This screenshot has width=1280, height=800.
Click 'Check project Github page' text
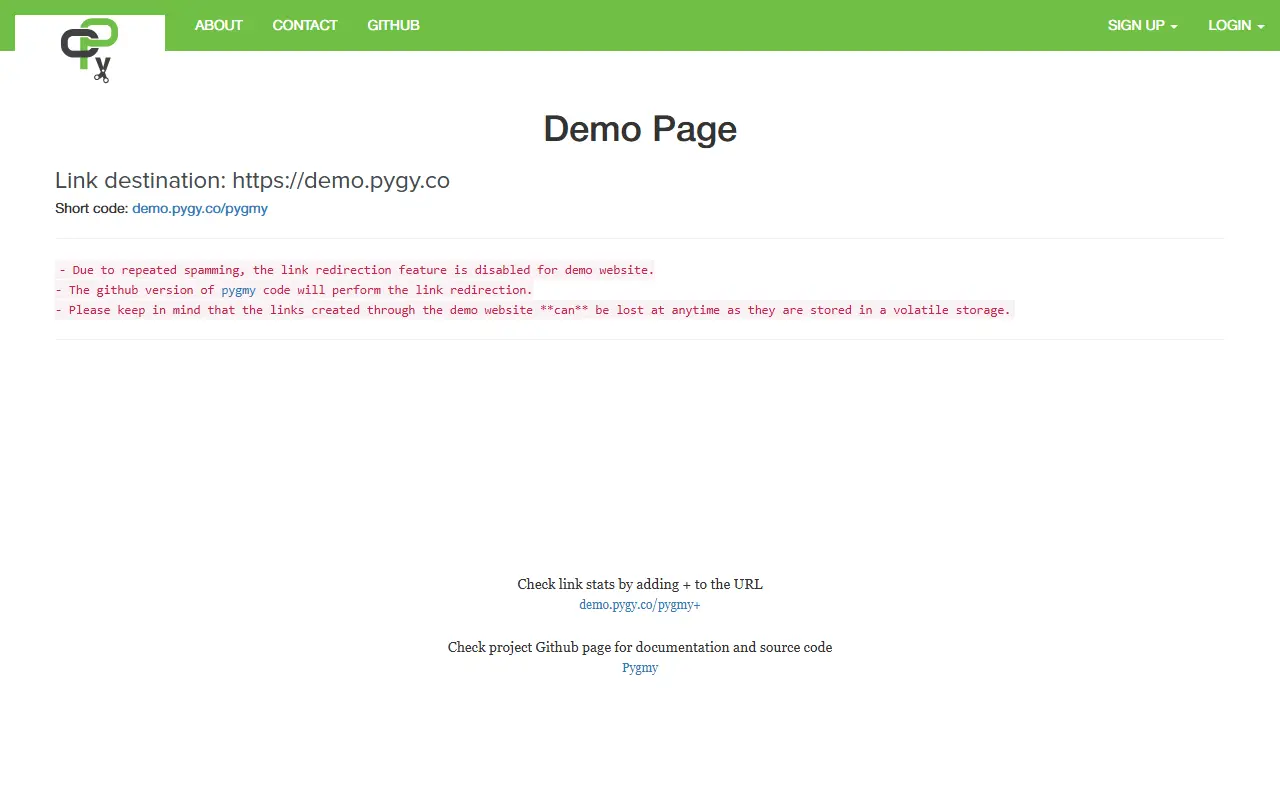(640, 647)
